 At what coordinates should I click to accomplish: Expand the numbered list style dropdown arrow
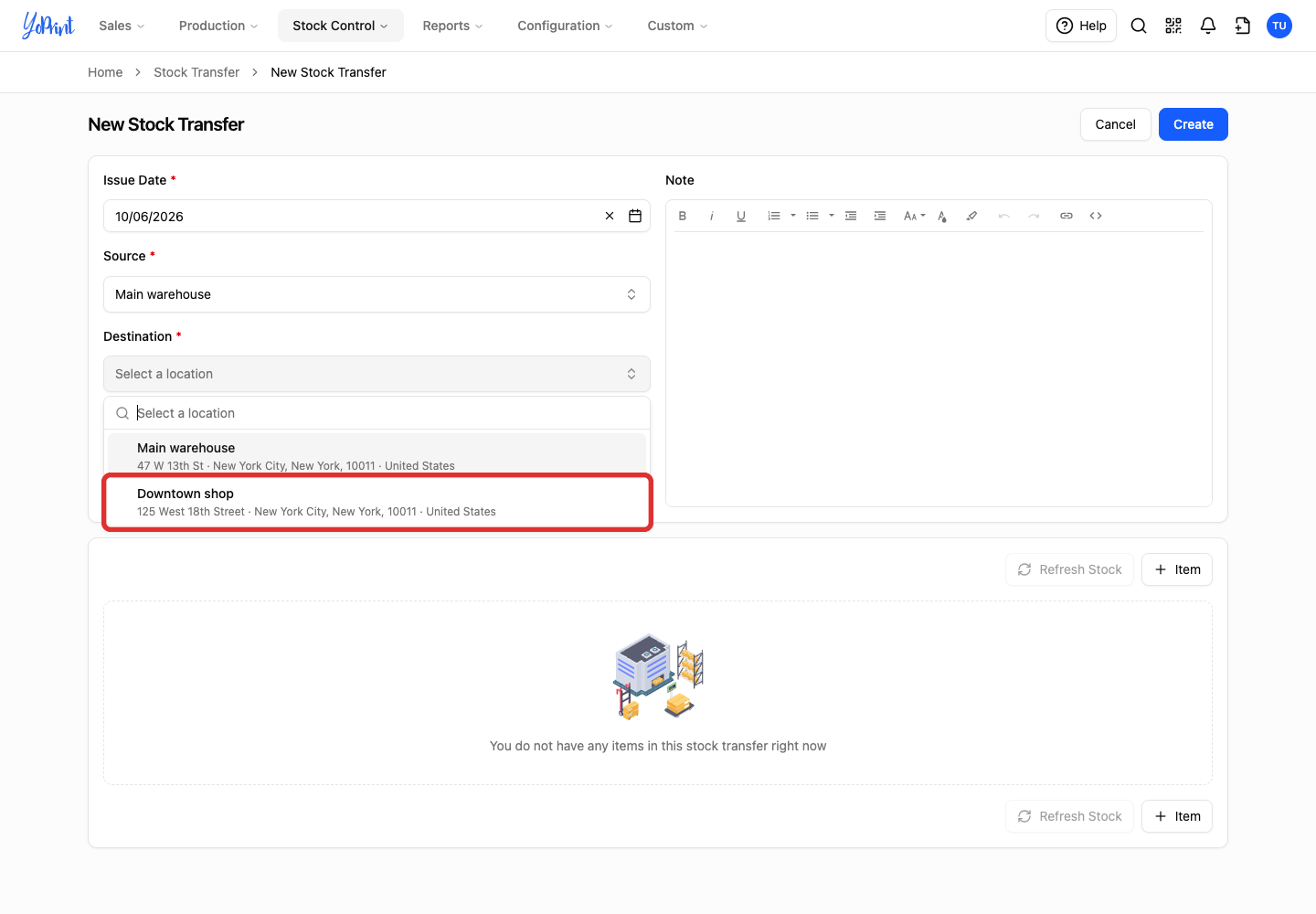[x=793, y=216]
